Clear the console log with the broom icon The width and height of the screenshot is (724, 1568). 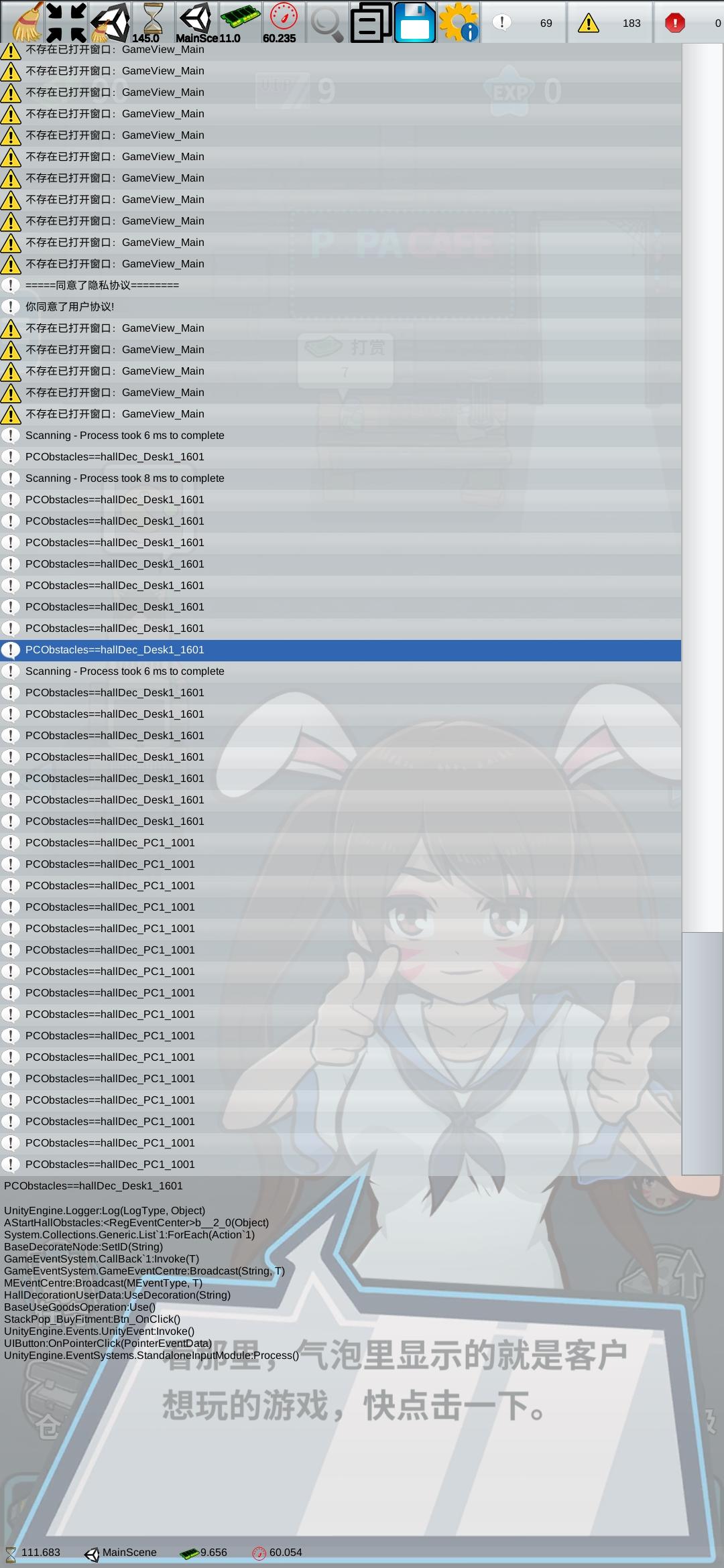[23, 21]
